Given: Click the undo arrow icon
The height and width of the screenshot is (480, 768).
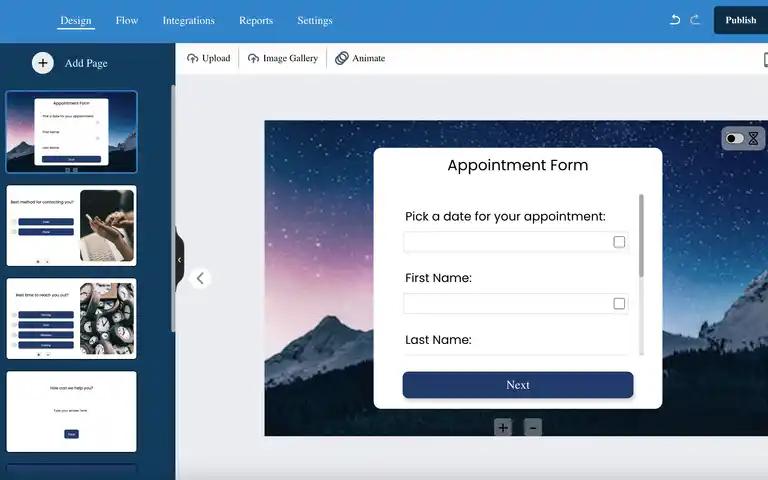Looking at the screenshot, I should point(675,20).
